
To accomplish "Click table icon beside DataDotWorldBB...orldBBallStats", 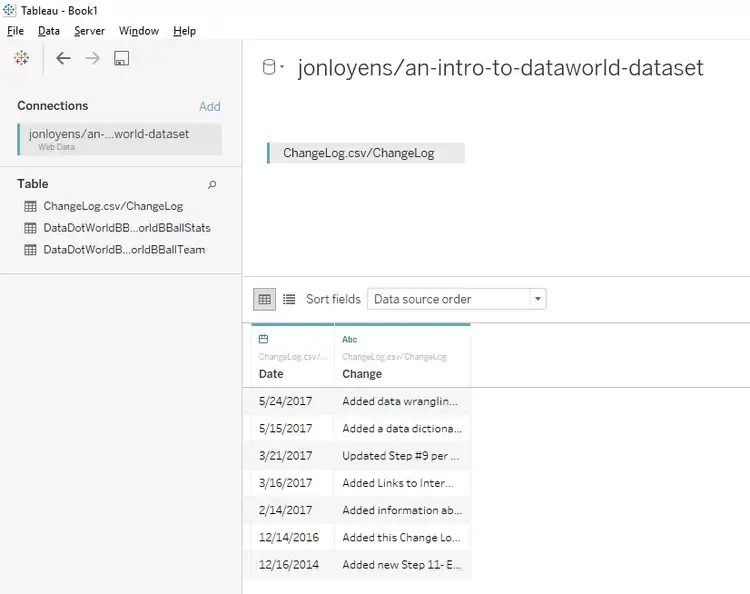I will click(30, 228).
